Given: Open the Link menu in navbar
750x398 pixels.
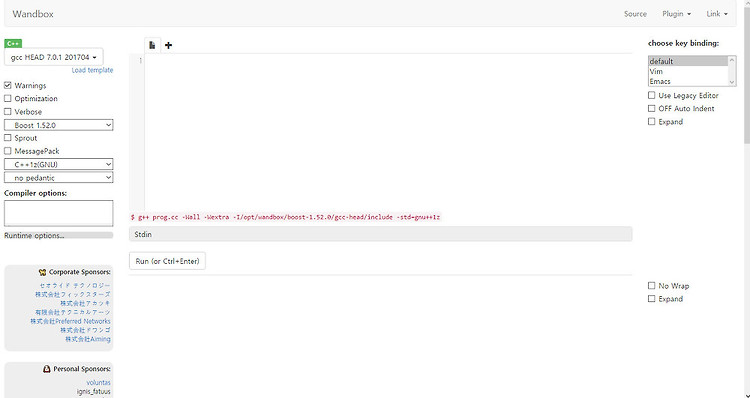Looking at the screenshot, I should point(717,14).
